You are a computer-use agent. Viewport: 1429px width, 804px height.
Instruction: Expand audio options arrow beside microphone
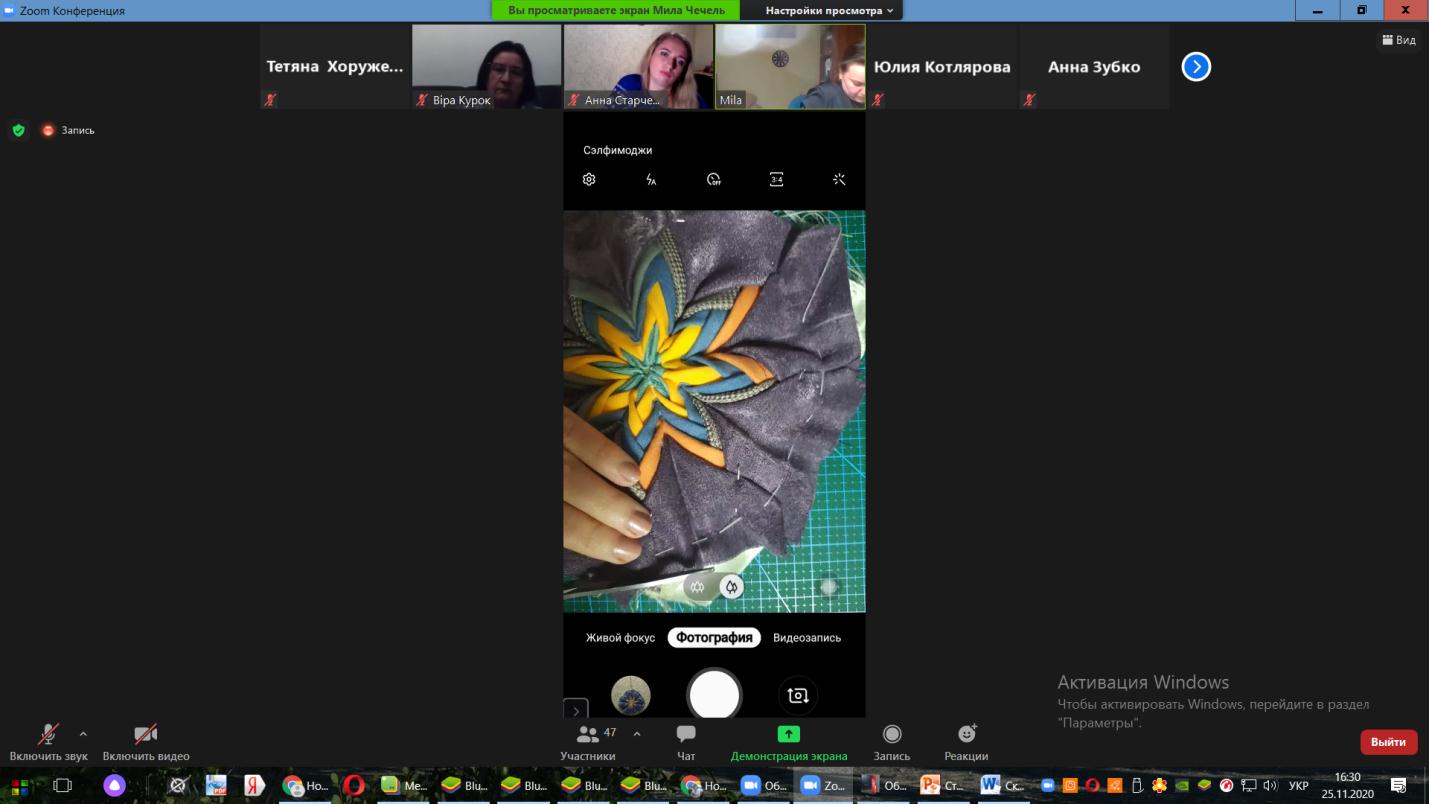coord(83,734)
